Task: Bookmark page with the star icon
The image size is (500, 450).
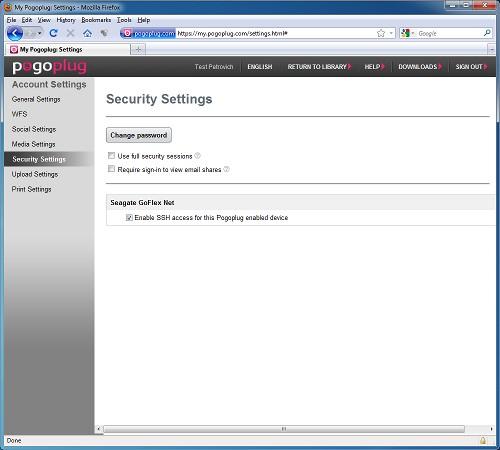Action: click(x=381, y=33)
